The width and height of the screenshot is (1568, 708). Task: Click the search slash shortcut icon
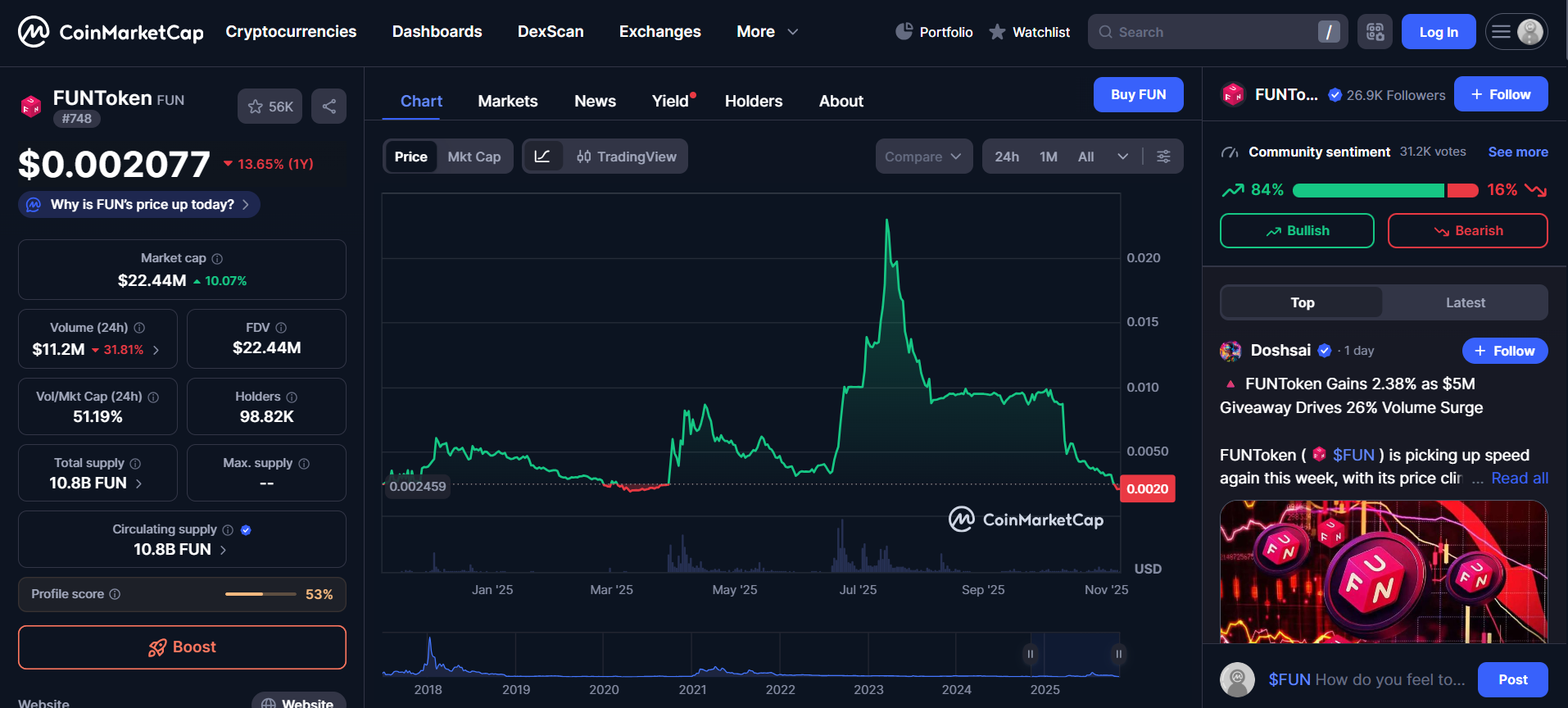[1329, 32]
